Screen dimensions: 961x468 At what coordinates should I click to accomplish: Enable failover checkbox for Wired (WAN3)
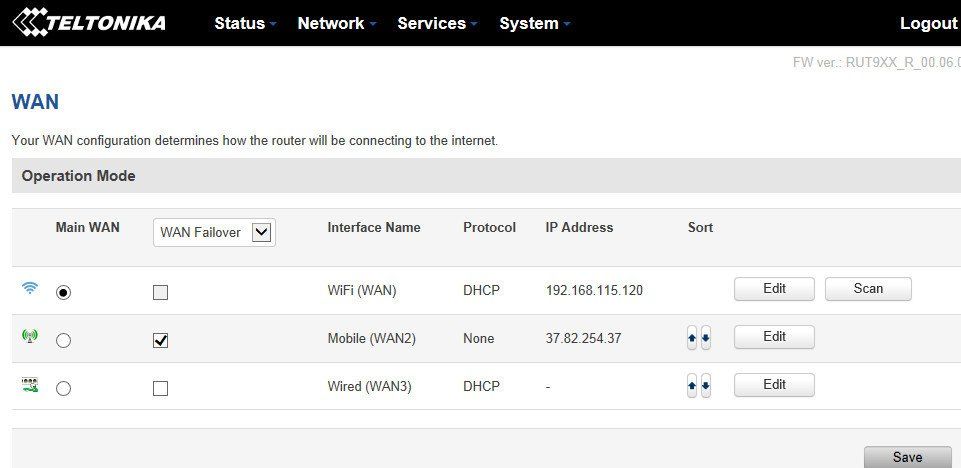coord(160,388)
